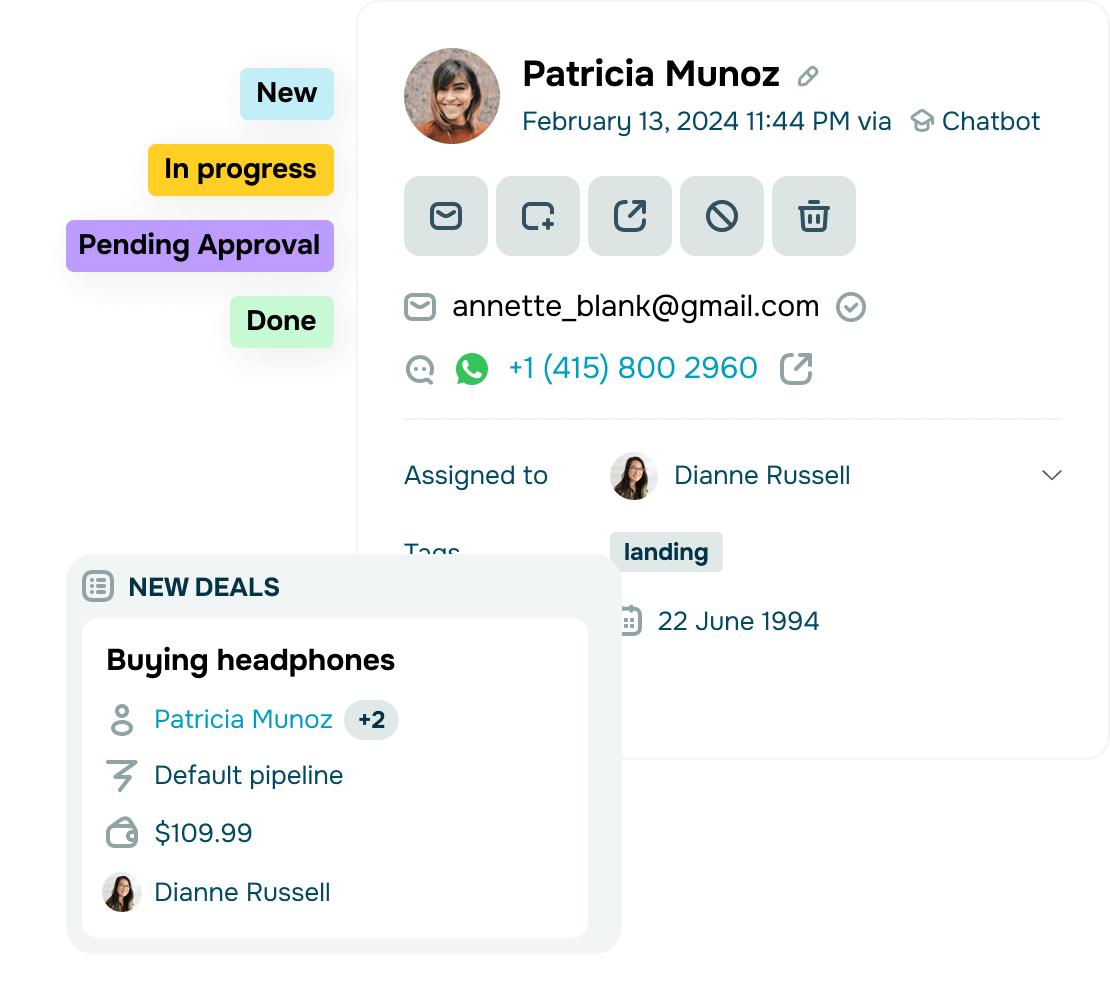The width and height of the screenshot is (1110, 1000).
Task: Click envelope icon next to email address
Action: point(420,307)
